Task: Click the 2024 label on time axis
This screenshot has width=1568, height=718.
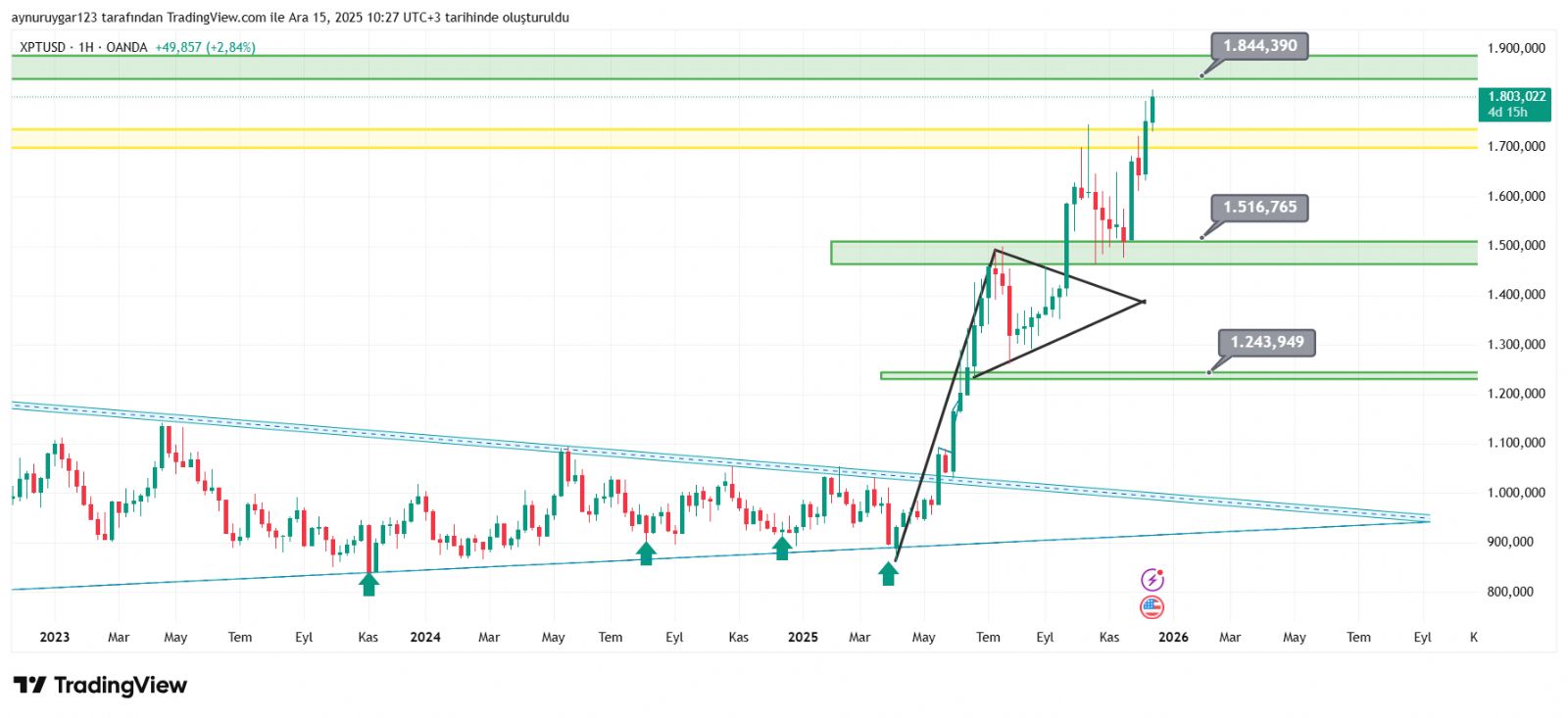Action: click(425, 638)
